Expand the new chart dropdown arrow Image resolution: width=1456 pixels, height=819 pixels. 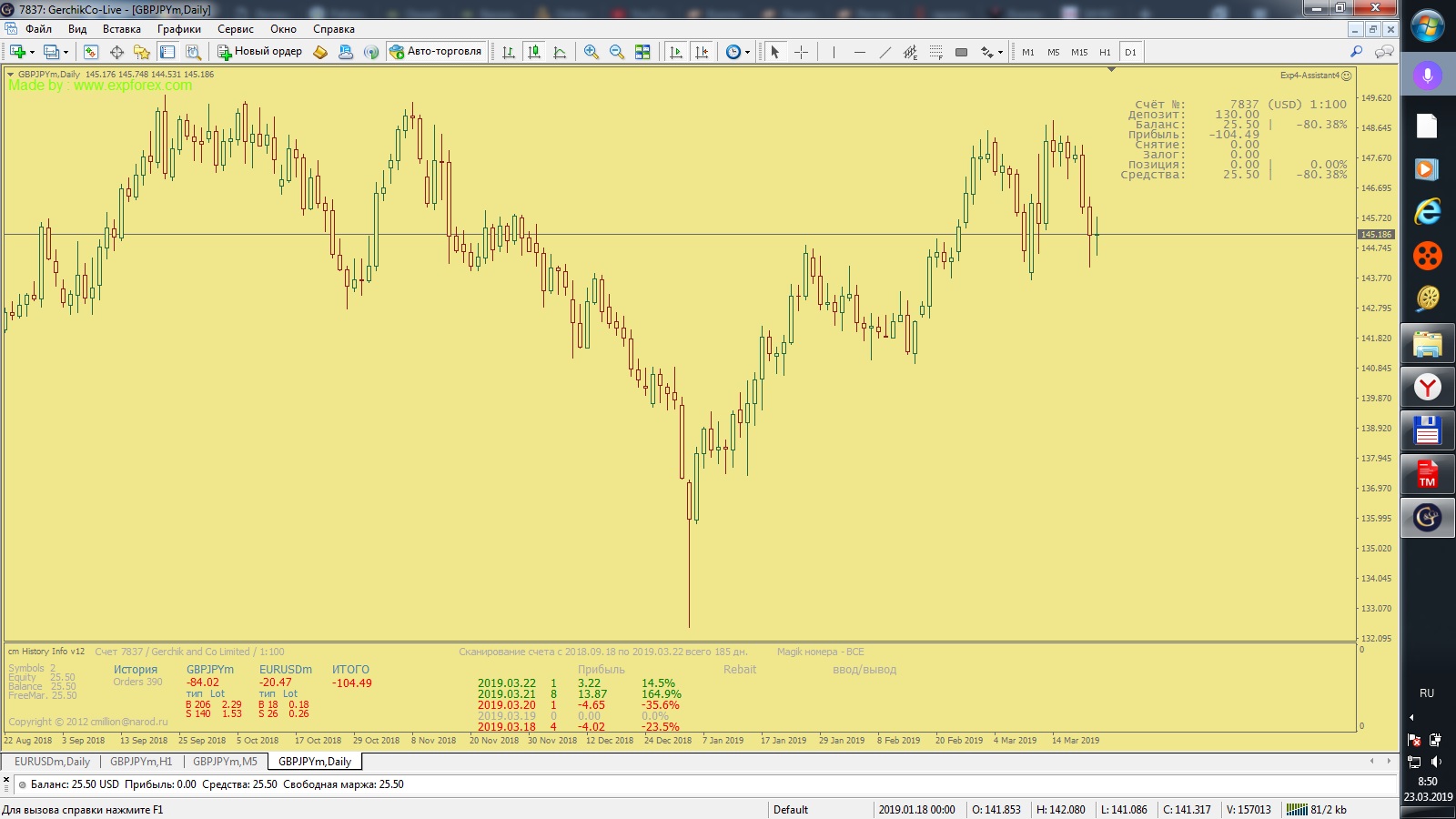[x=32, y=52]
